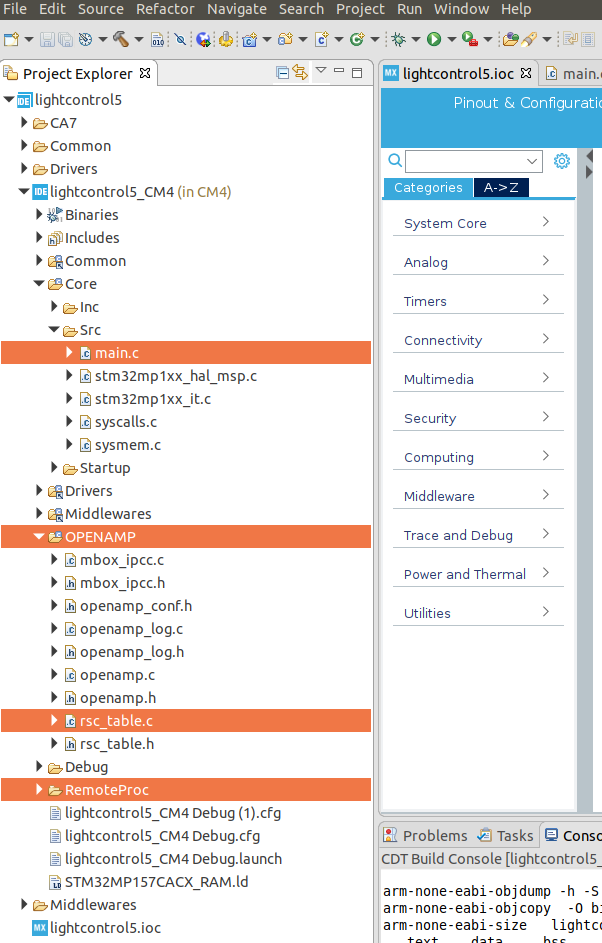
Task: Select mbox_ipcc.h in OPENAMP folder
Action: (x=122, y=583)
